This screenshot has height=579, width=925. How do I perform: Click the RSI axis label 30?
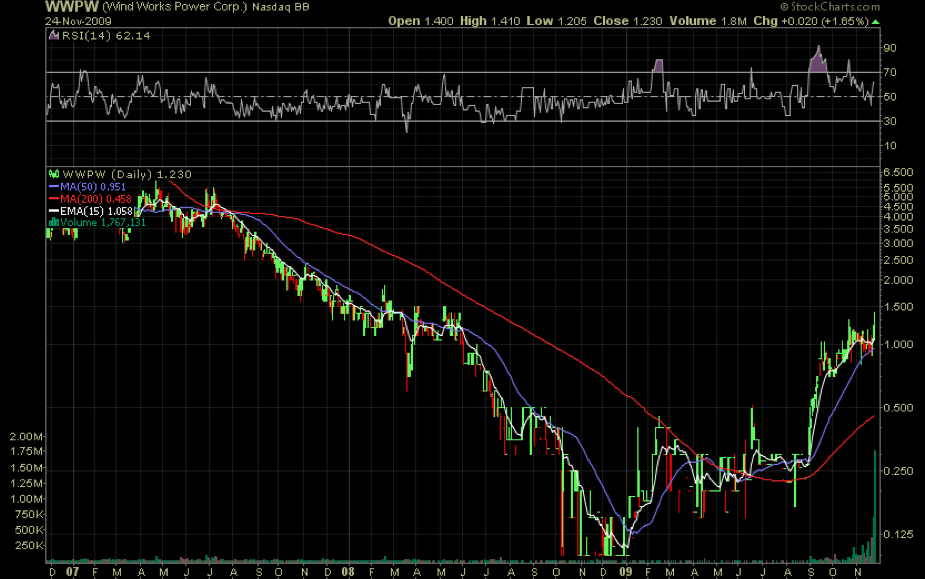(x=890, y=121)
